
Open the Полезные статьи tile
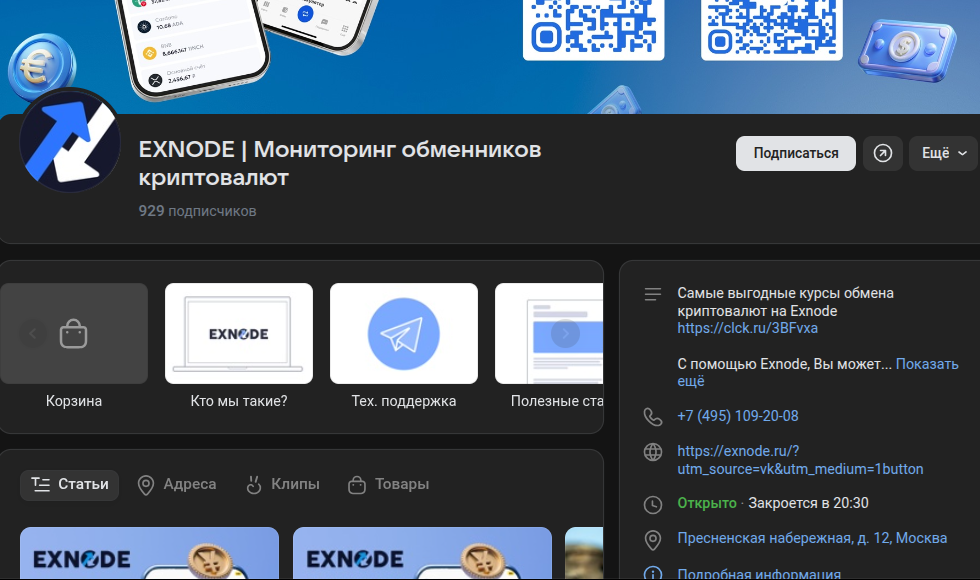[x=549, y=334]
